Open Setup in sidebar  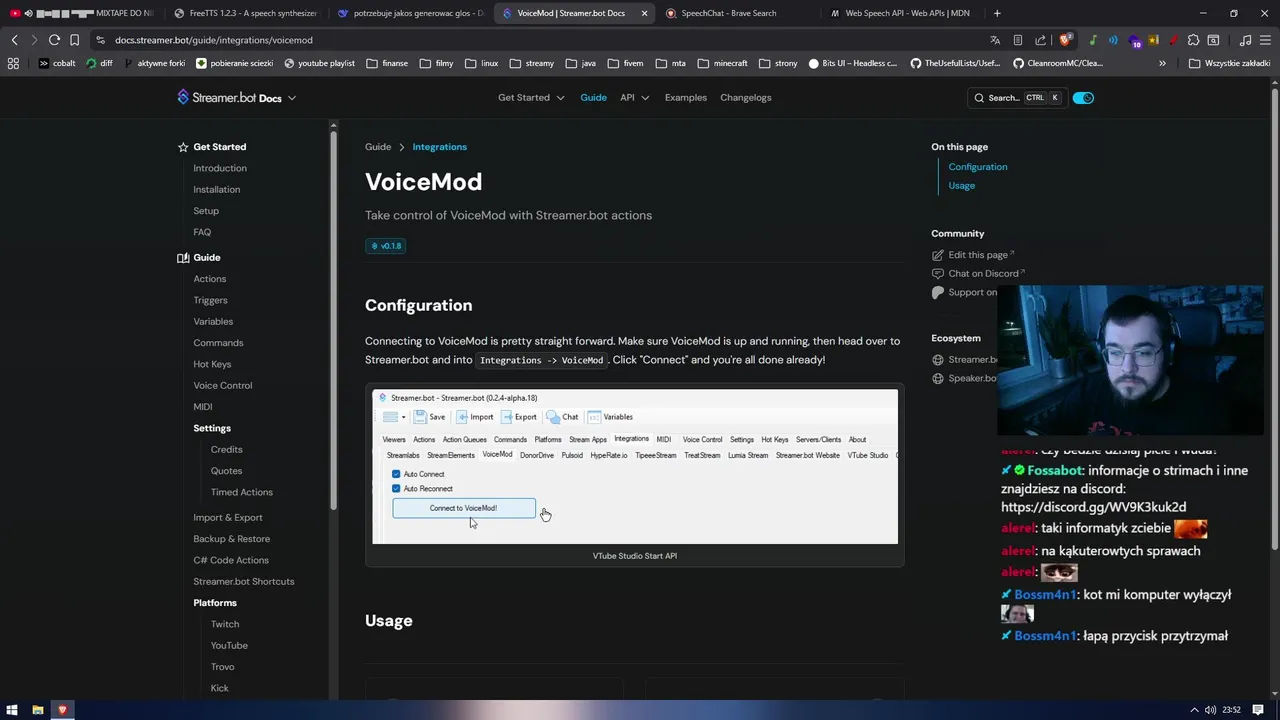point(206,211)
